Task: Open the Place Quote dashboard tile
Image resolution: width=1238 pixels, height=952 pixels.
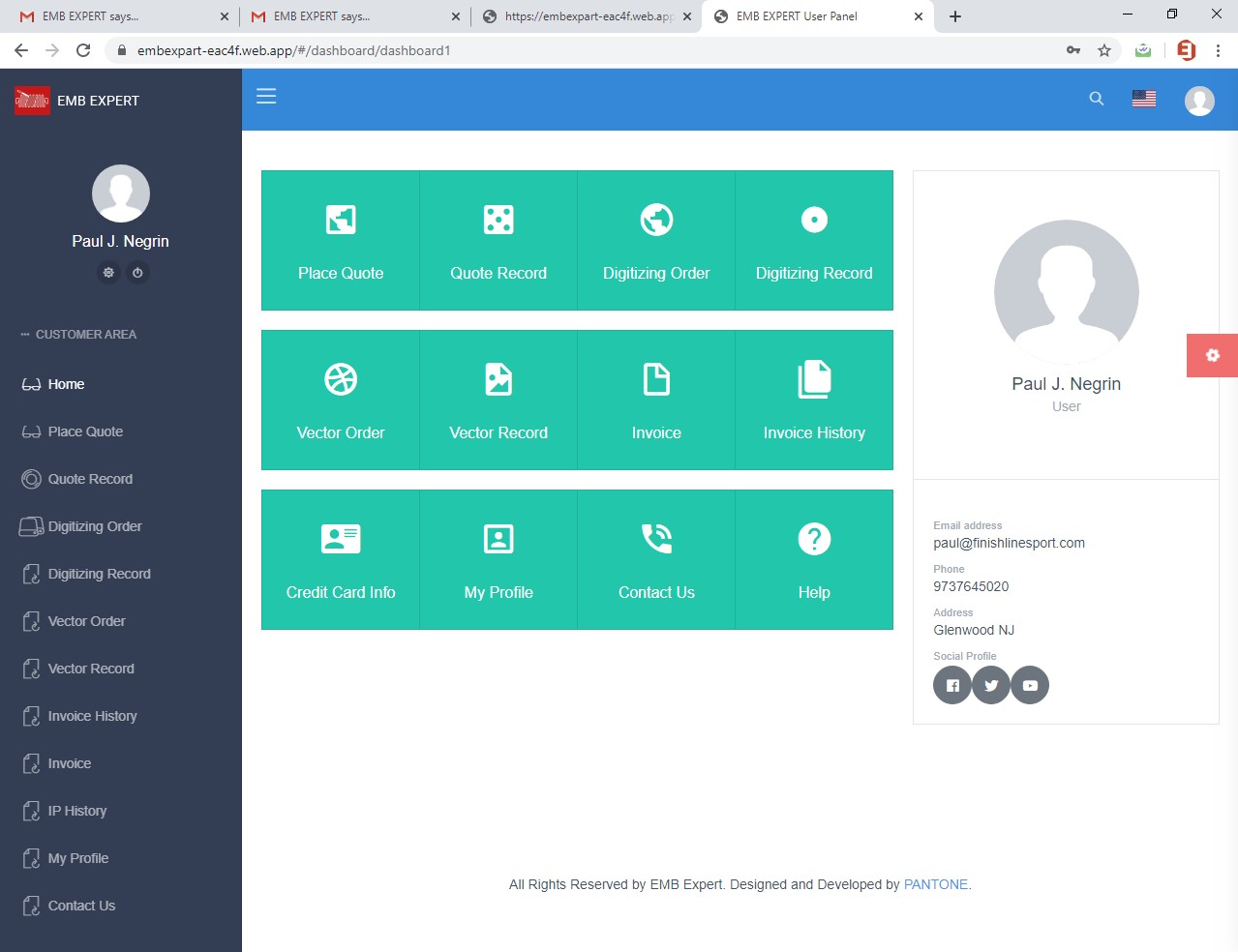Action: point(341,241)
